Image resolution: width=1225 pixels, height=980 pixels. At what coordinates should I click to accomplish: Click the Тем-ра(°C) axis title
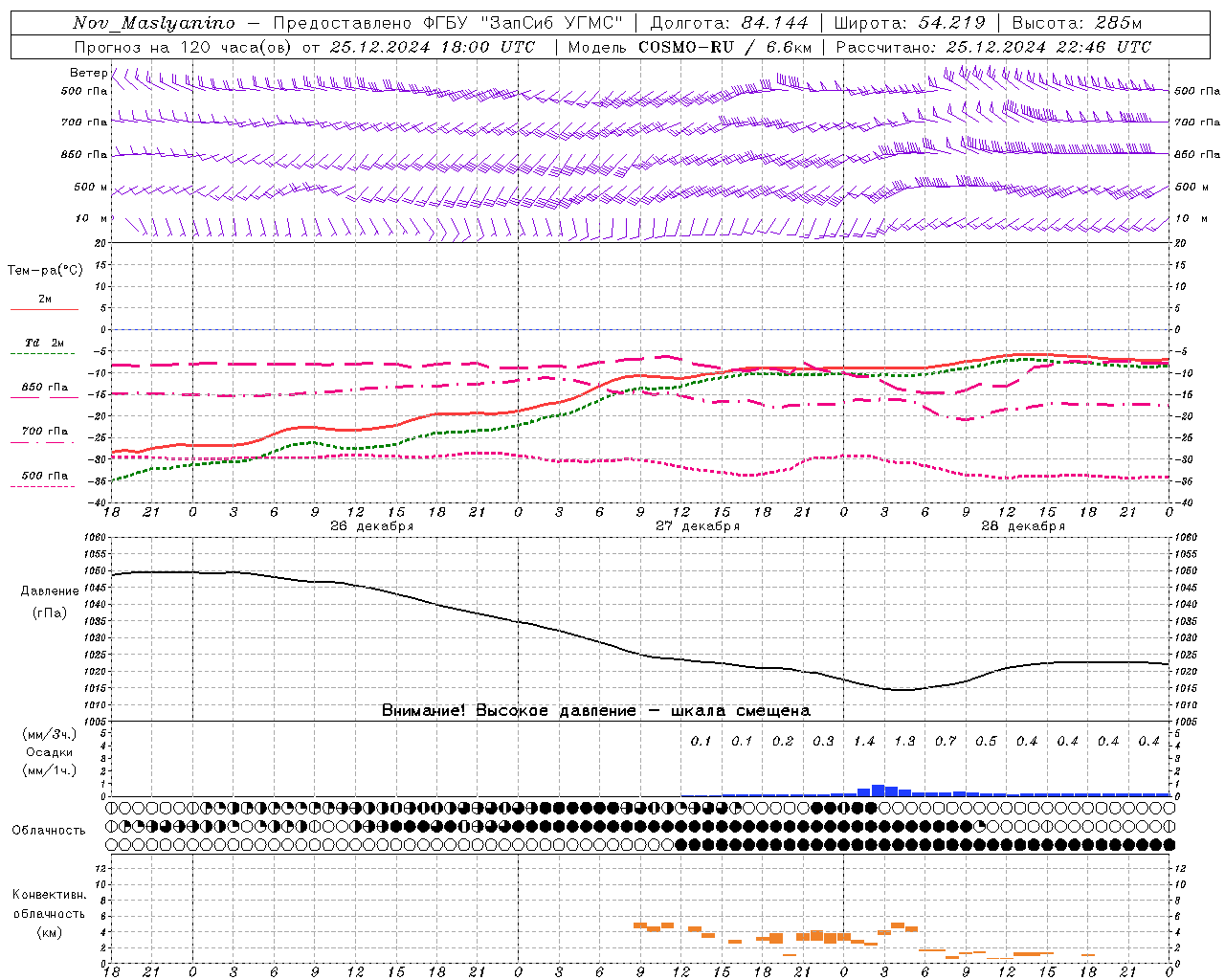[45, 271]
